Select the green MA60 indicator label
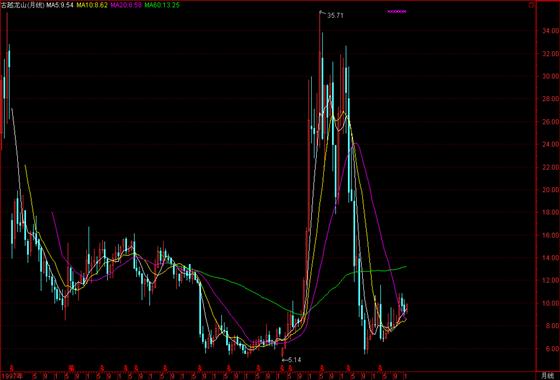560x380 pixels. point(162,5)
